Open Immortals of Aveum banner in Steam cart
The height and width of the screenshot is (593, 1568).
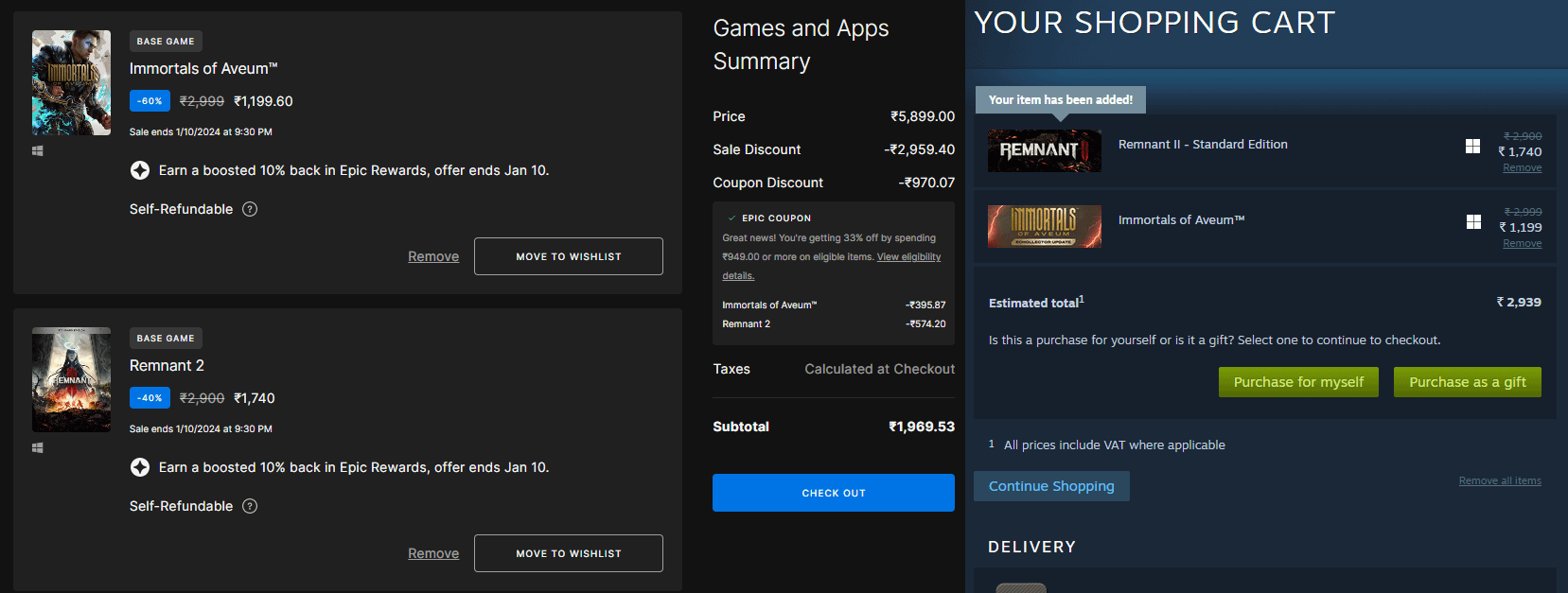pyautogui.click(x=1045, y=226)
